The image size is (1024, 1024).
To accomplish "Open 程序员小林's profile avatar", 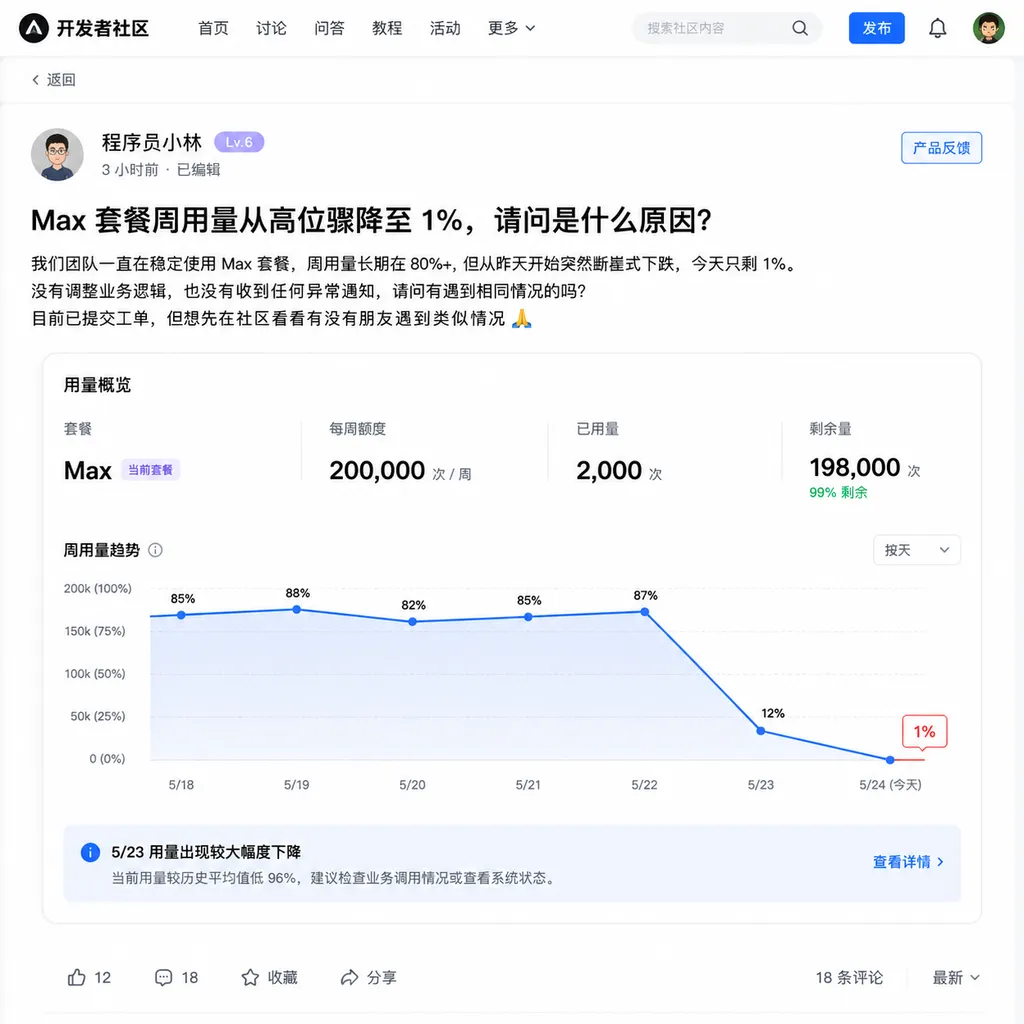I will 57,154.
